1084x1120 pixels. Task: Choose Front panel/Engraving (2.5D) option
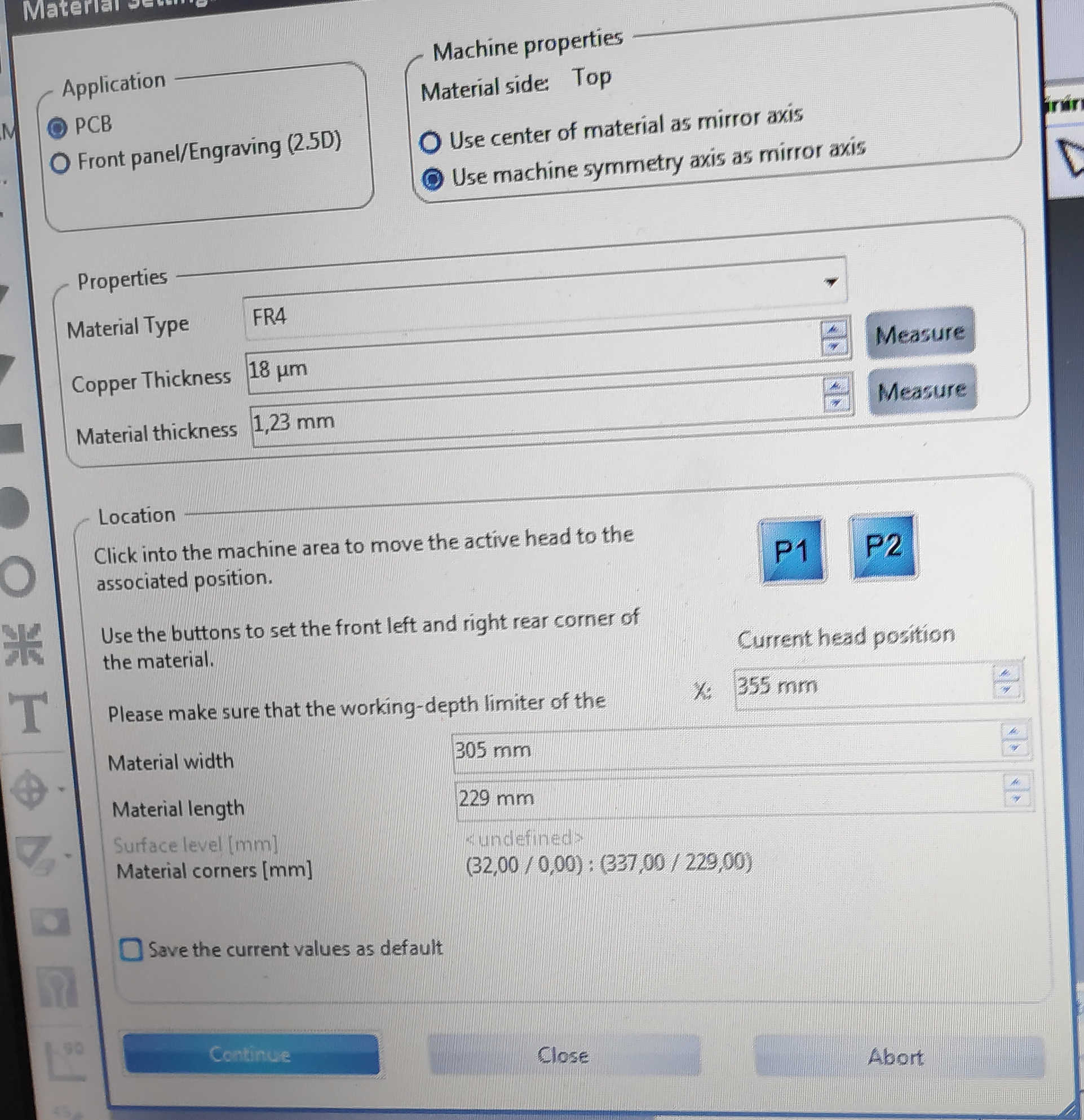[x=60, y=164]
